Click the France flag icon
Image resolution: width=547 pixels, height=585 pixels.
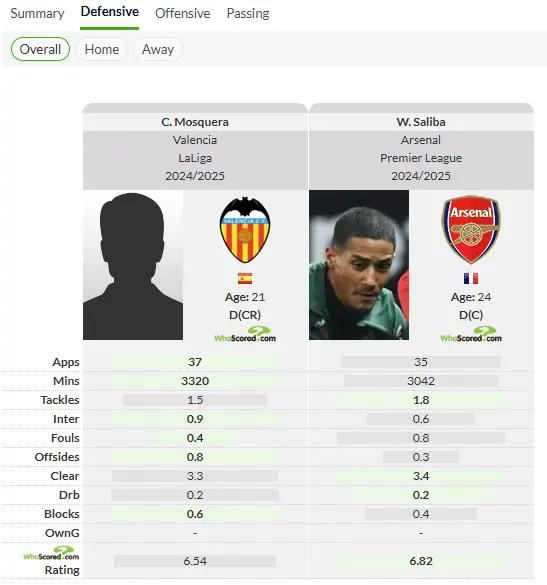471,278
